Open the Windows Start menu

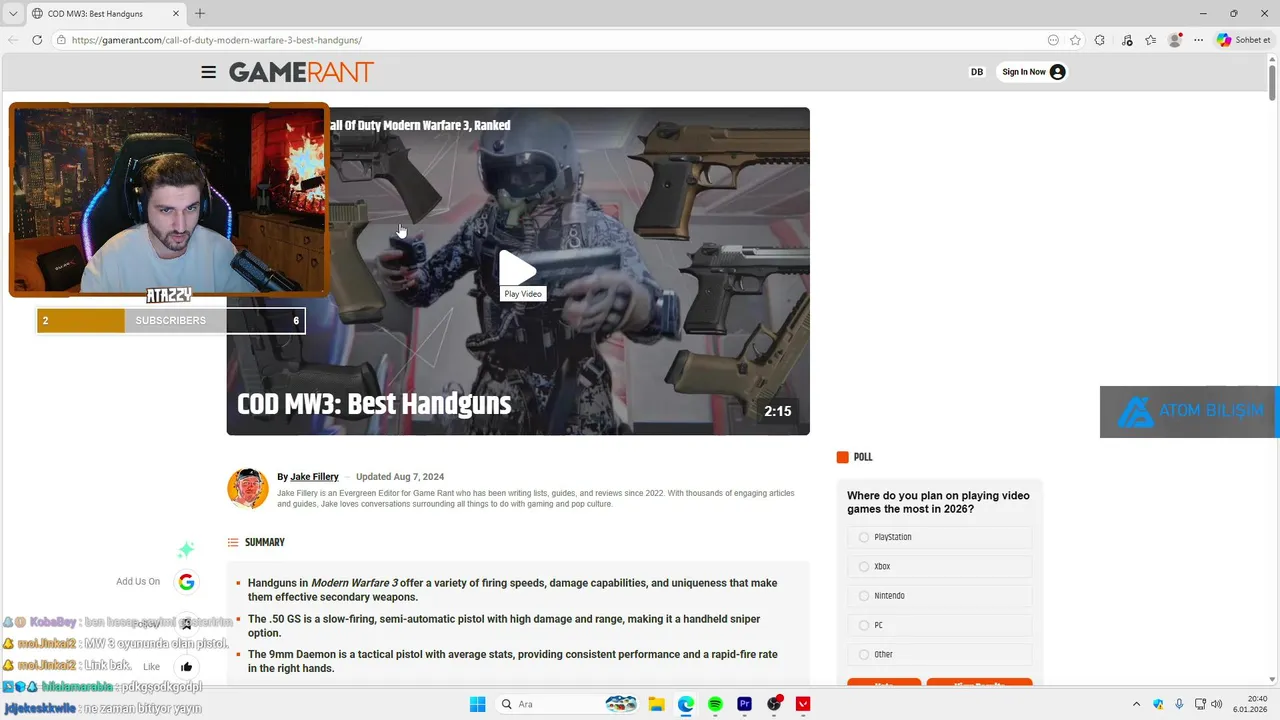[x=477, y=704]
